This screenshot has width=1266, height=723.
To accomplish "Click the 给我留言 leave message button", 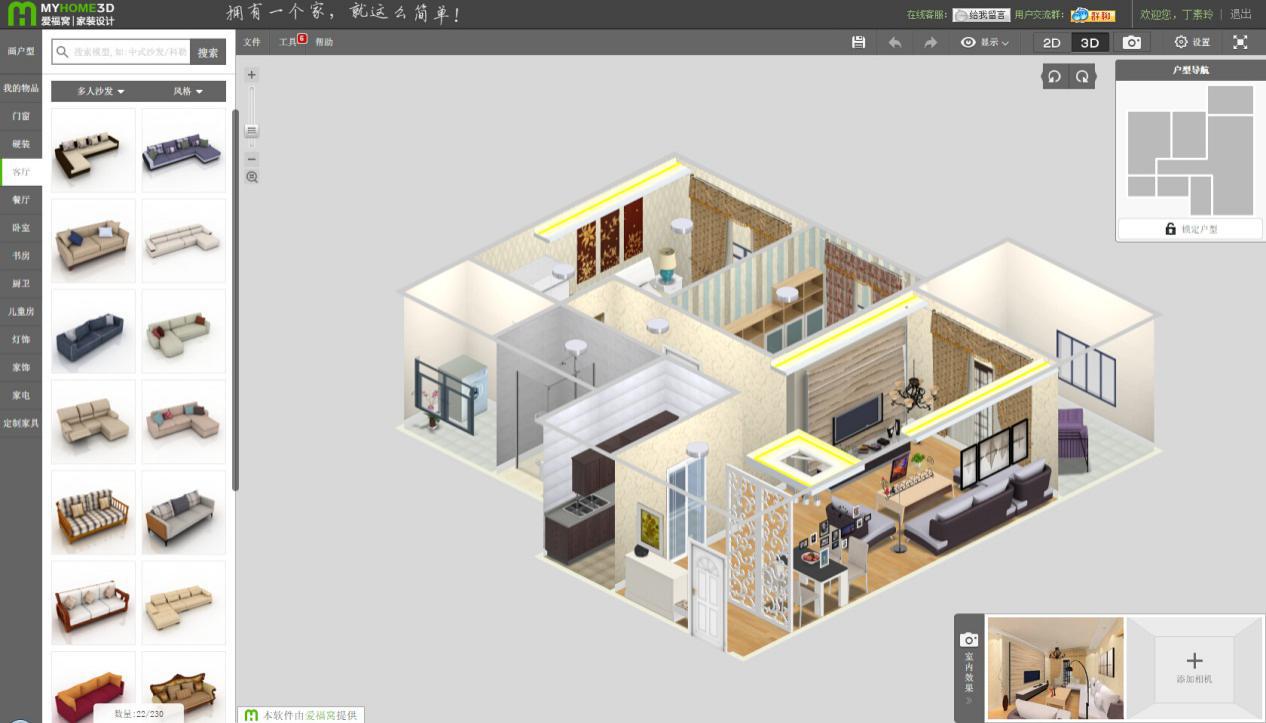I will click(981, 15).
